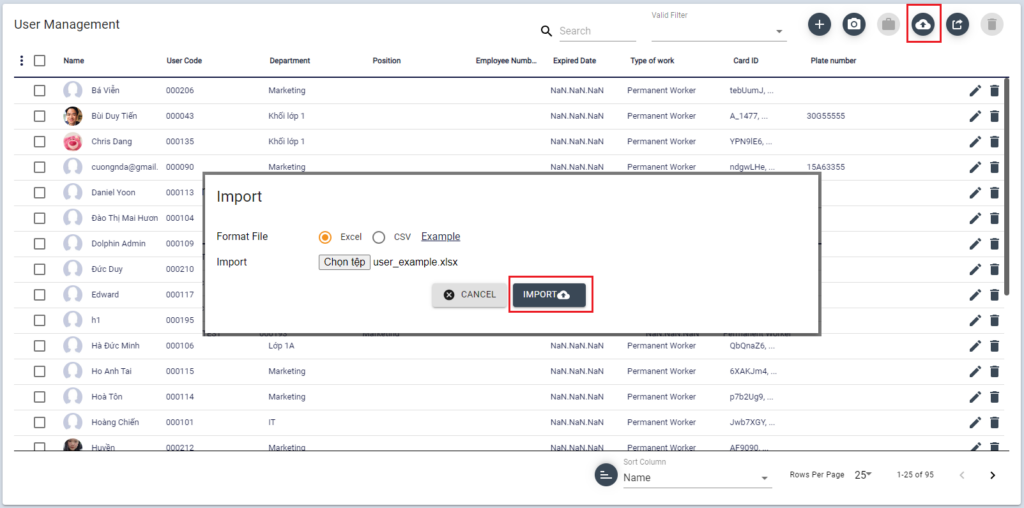Click the export share icon
1024x508 pixels.
pos(957,25)
